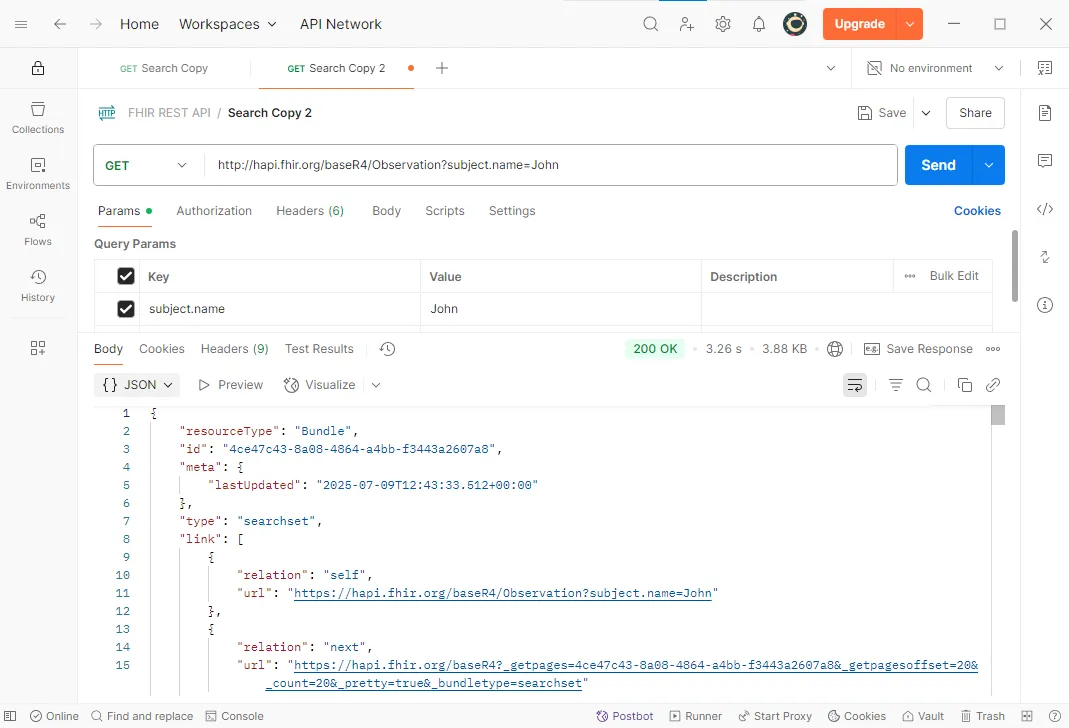
Task: Toggle the two-pane layout icon in the status bar
Action: [x=1027, y=716]
